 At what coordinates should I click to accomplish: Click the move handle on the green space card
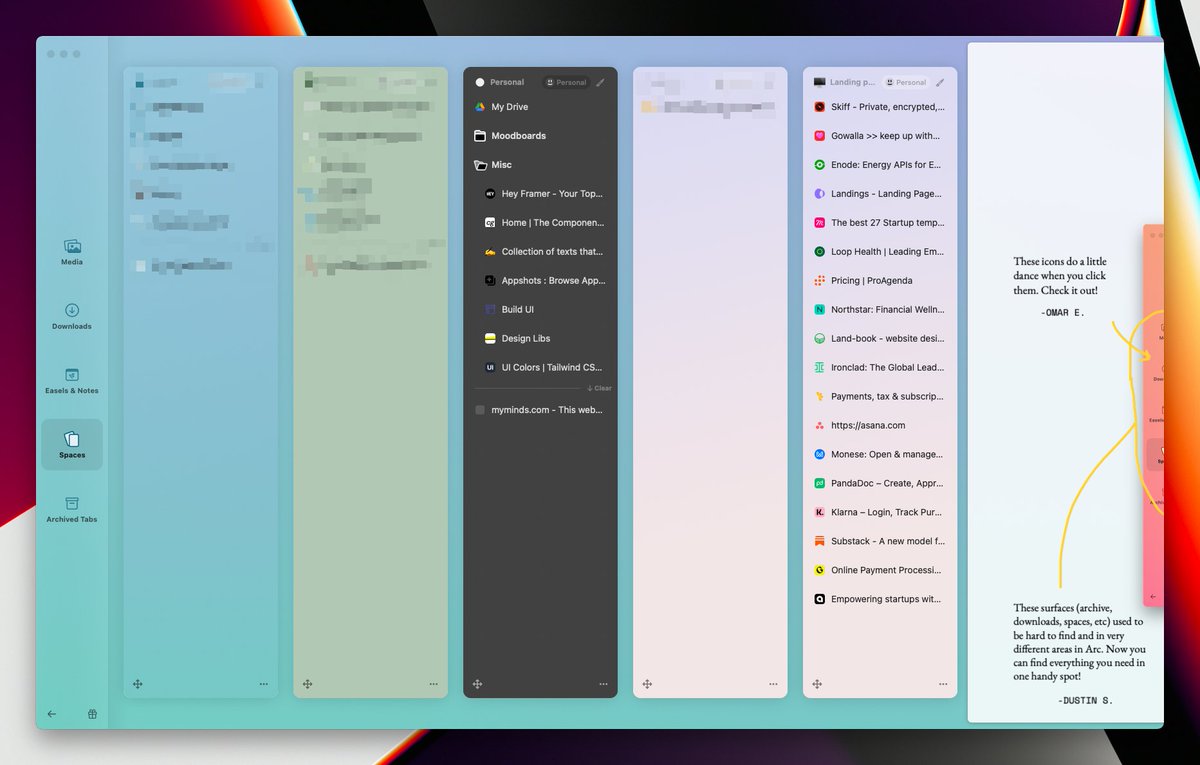pos(308,684)
